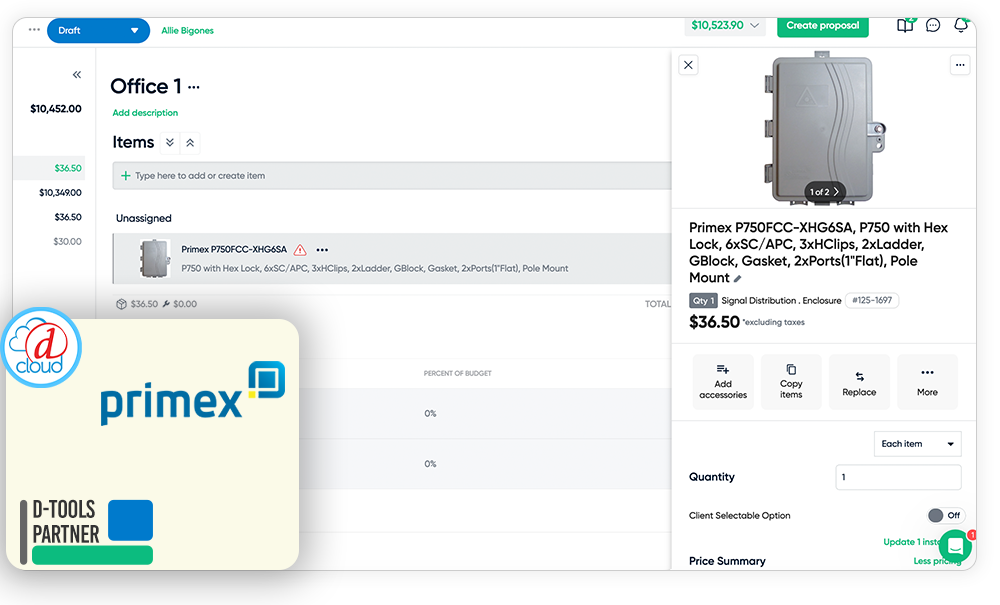Click the Copy items button
This screenshot has width=1000, height=605.
[x=791, y=382]
